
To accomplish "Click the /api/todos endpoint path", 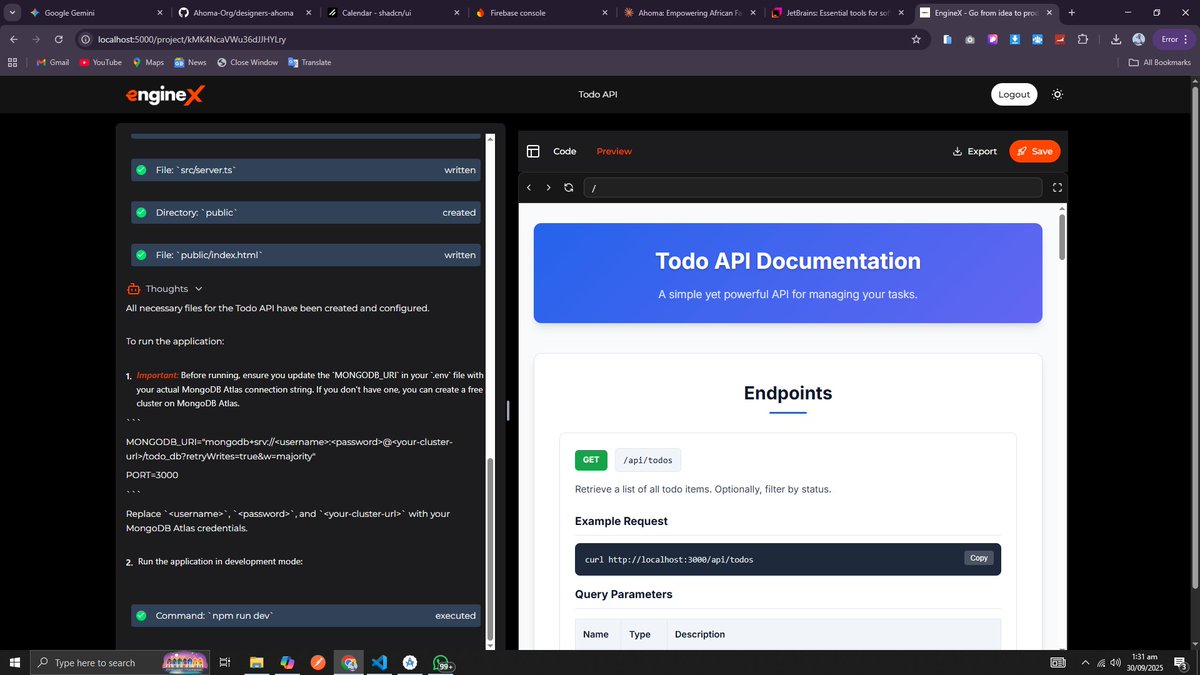I will point(648,460).
